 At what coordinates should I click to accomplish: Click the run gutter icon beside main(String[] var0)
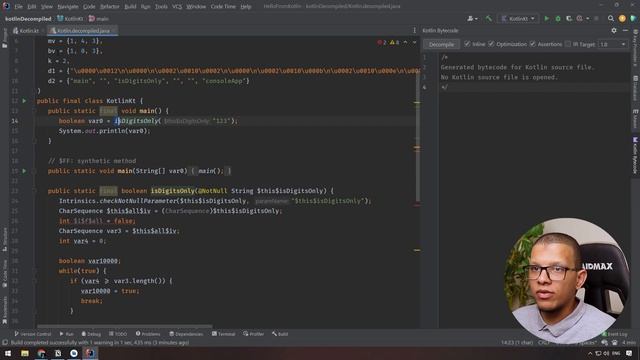(24, 171)
